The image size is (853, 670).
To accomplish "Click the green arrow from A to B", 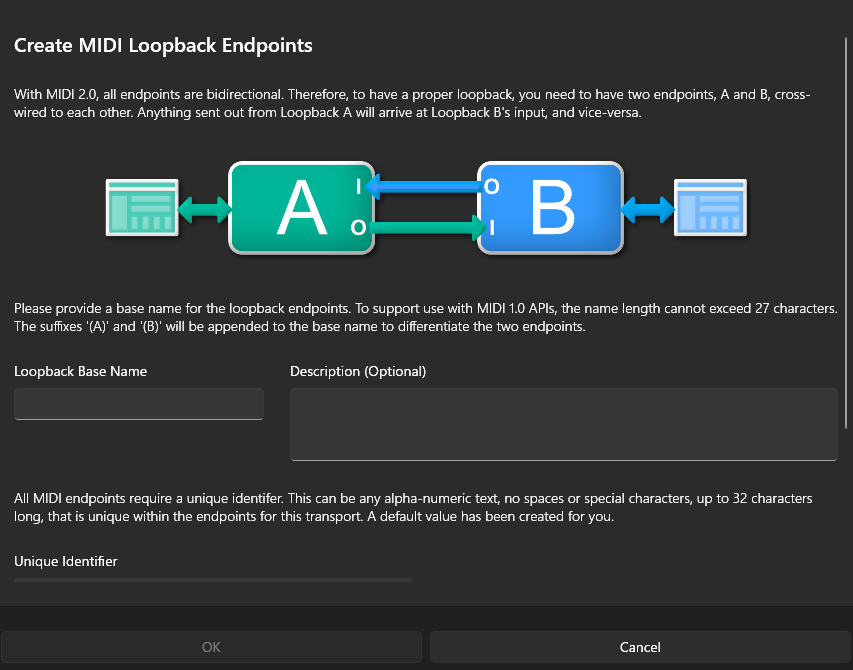I will pos(429,227).
